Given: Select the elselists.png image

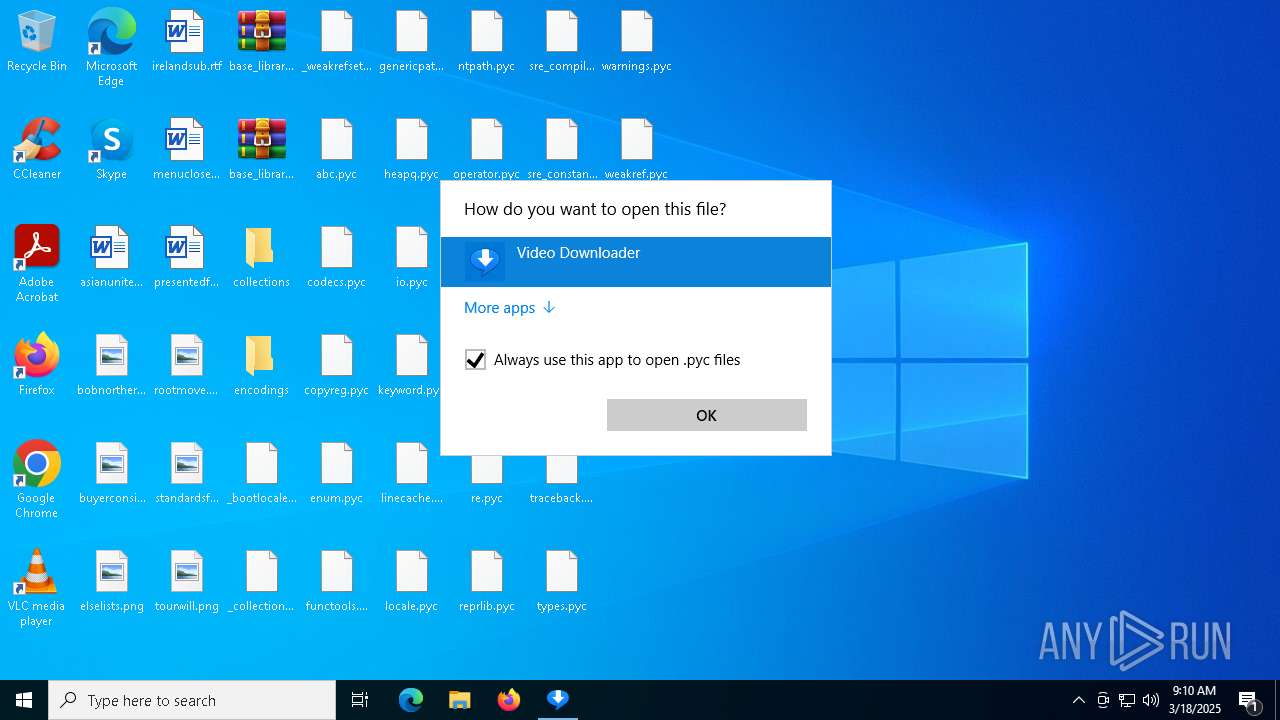Looking at the screenshot, I should click(x=111, y=582).
